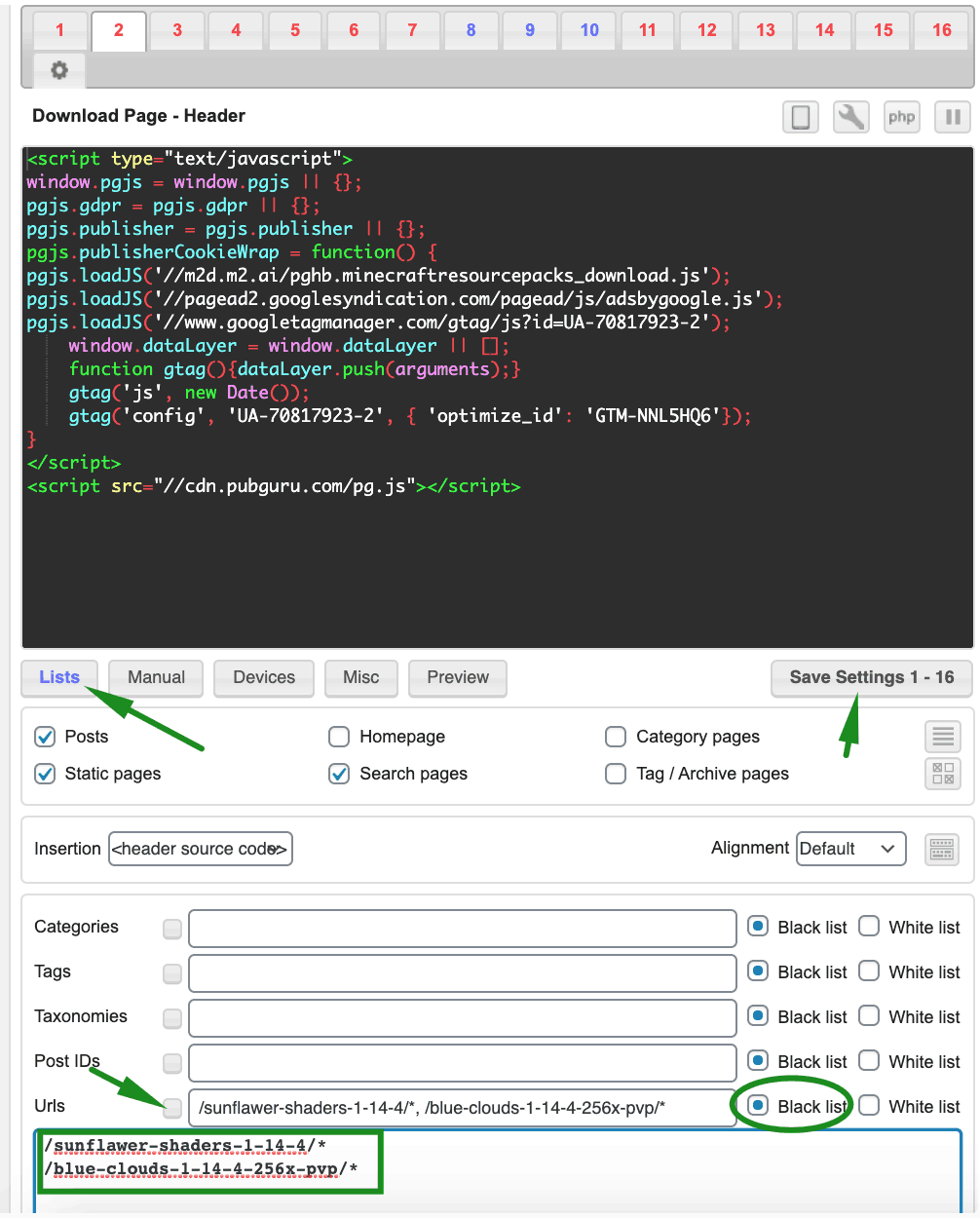Image resolution: width=980 pixels, height=1218 pixels.
Task: Select Black list for Tags
Action: pos(758,971)
